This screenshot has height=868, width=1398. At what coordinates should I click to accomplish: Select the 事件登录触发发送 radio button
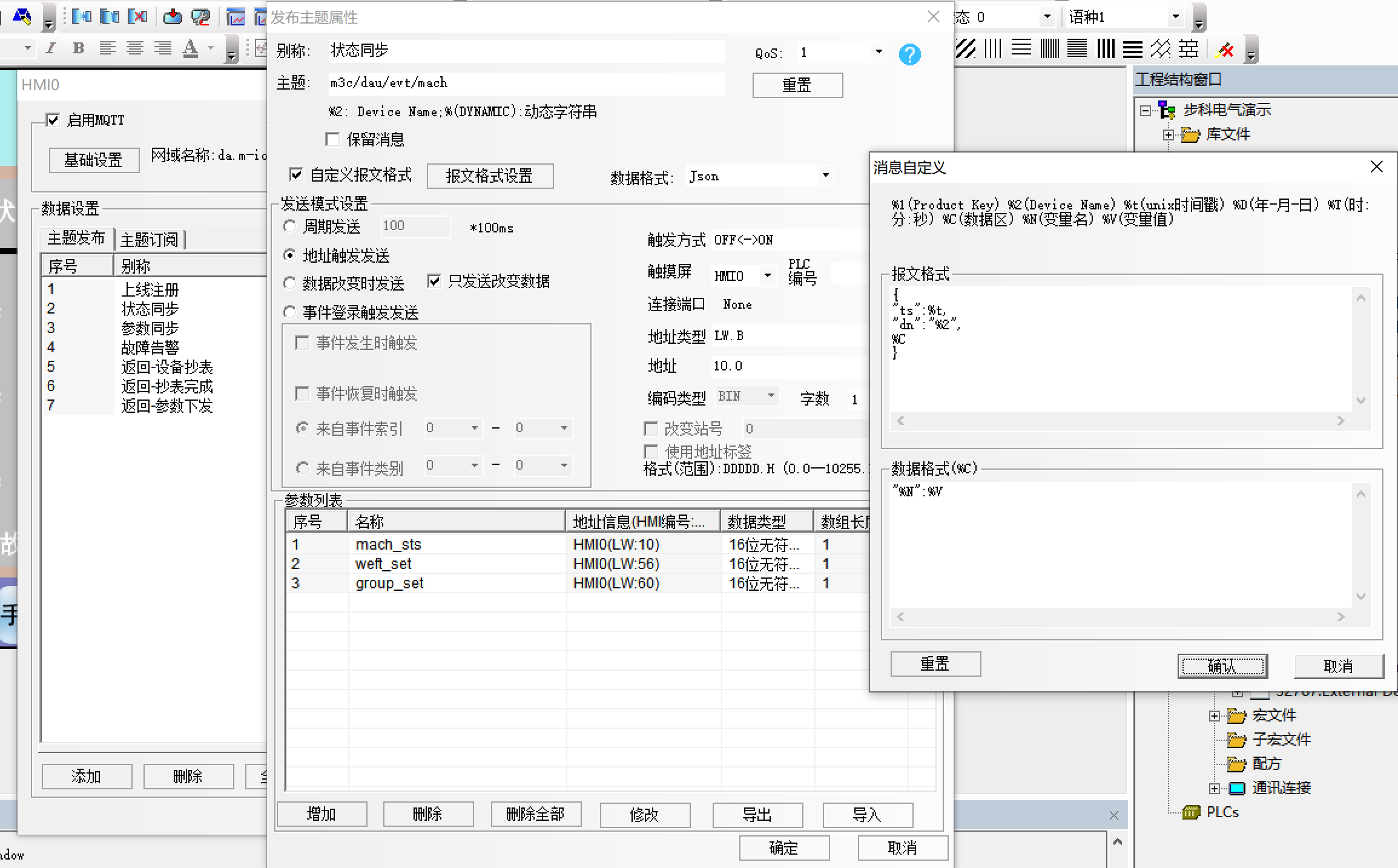click(290, 312)
